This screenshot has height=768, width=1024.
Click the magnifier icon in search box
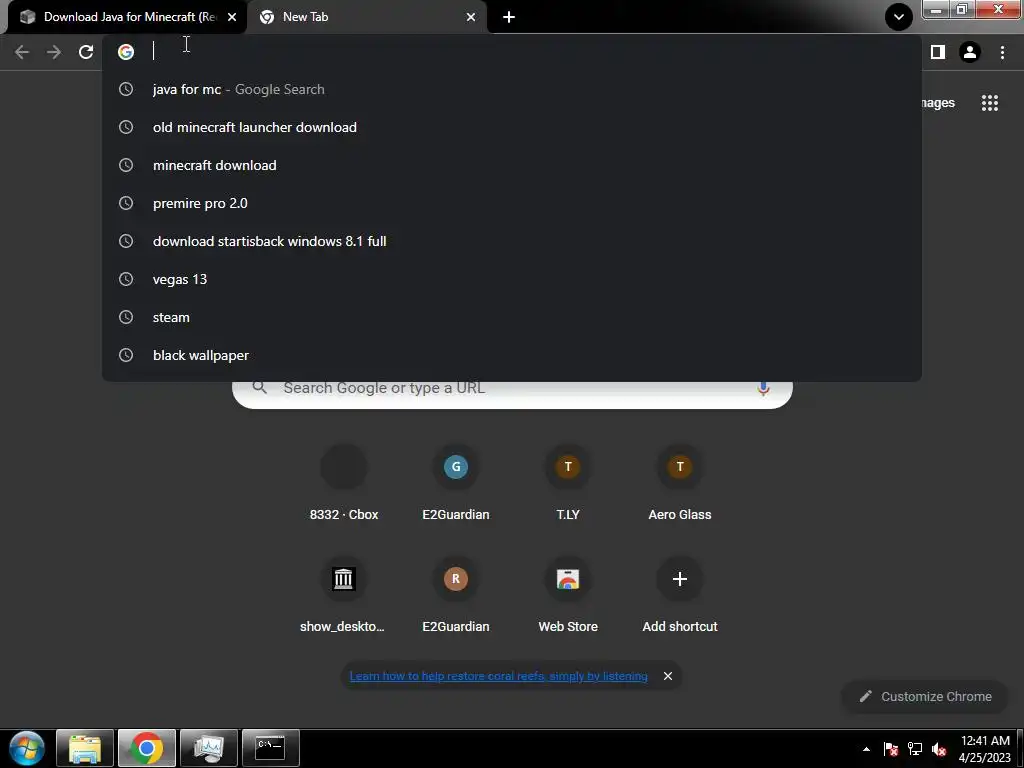coord(260,388)
